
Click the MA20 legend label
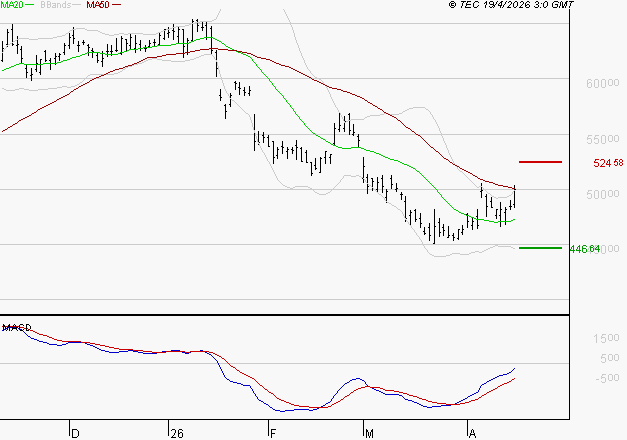click(x=12, y=5)
